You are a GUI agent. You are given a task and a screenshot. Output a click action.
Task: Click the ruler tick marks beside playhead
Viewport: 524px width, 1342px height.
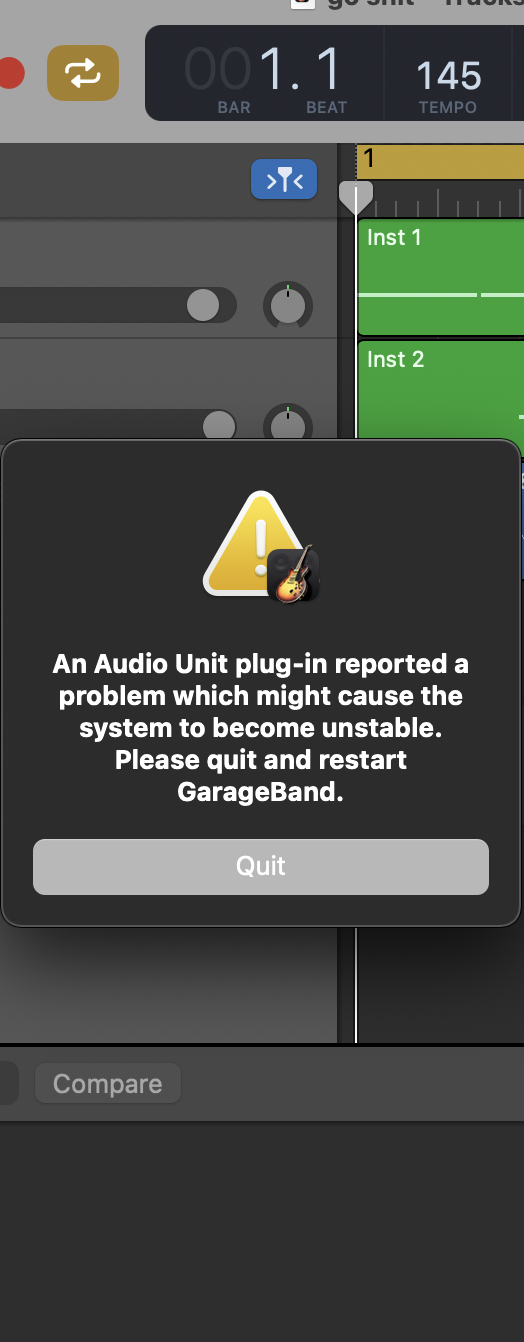point(448,205)
